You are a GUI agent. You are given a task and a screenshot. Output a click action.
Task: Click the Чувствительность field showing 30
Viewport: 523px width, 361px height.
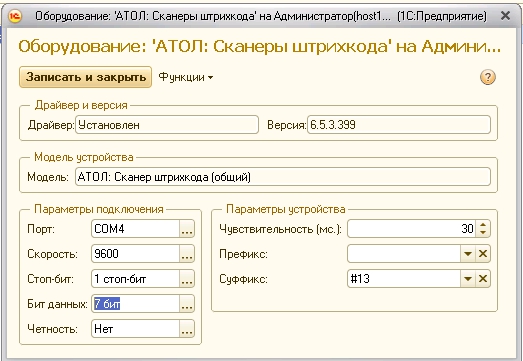[412, 229]
